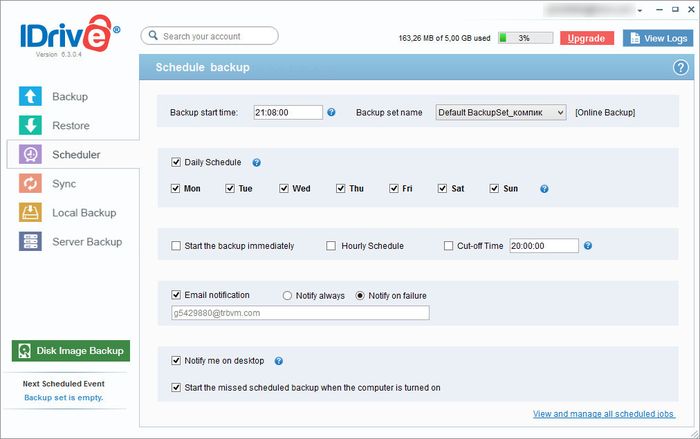The width and height of the screenshot is (700, 439).
Task: Click the help question mark in header
Action: pyautogui.click(x=681, y=67)
